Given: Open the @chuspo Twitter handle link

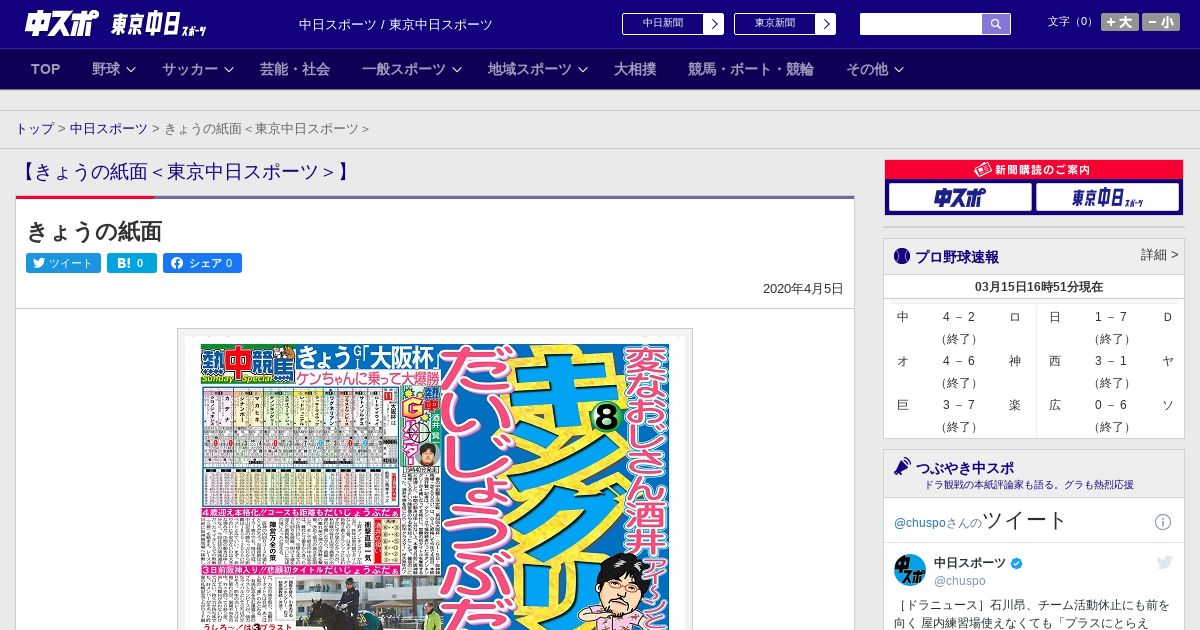Looking at the screenshot, I should [x=919, y=523].
